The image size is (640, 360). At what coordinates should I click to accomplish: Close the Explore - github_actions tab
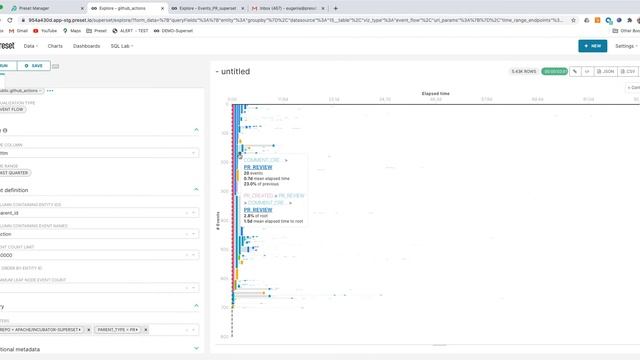pyautogui.click(x=162, y=8)
